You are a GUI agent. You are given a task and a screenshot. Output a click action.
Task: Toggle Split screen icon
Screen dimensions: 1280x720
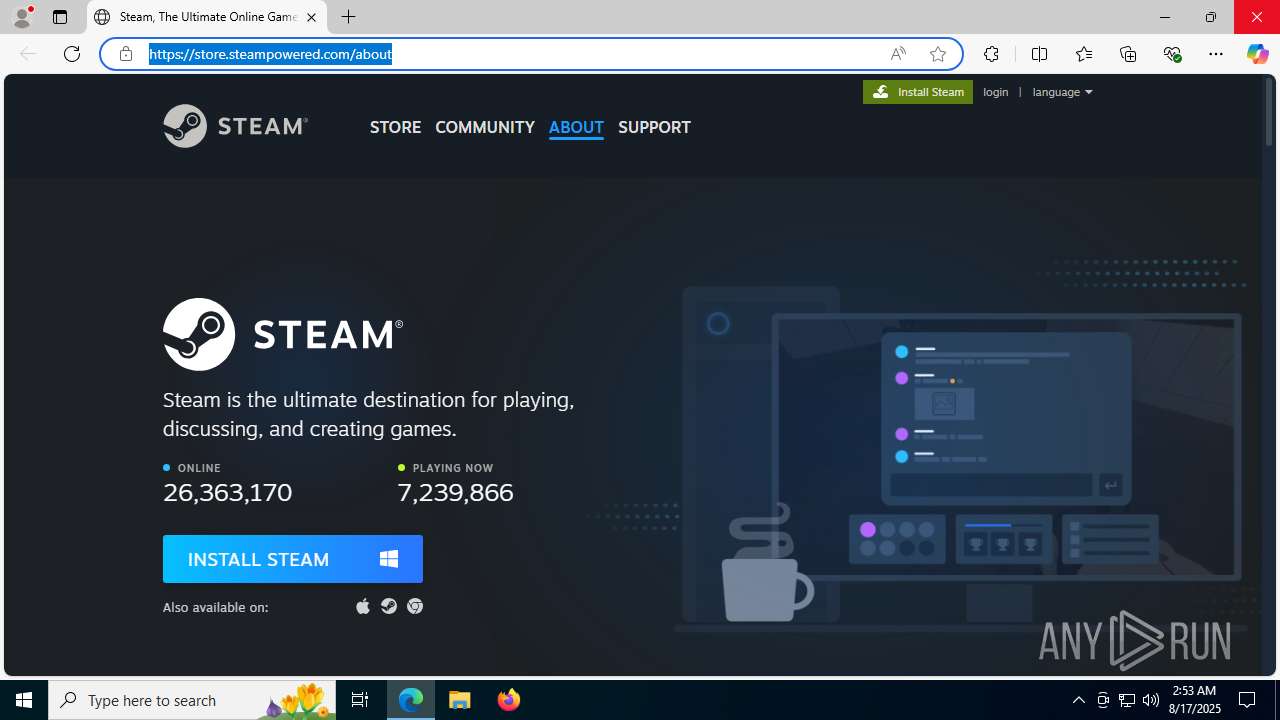(x=1039, y=54)
